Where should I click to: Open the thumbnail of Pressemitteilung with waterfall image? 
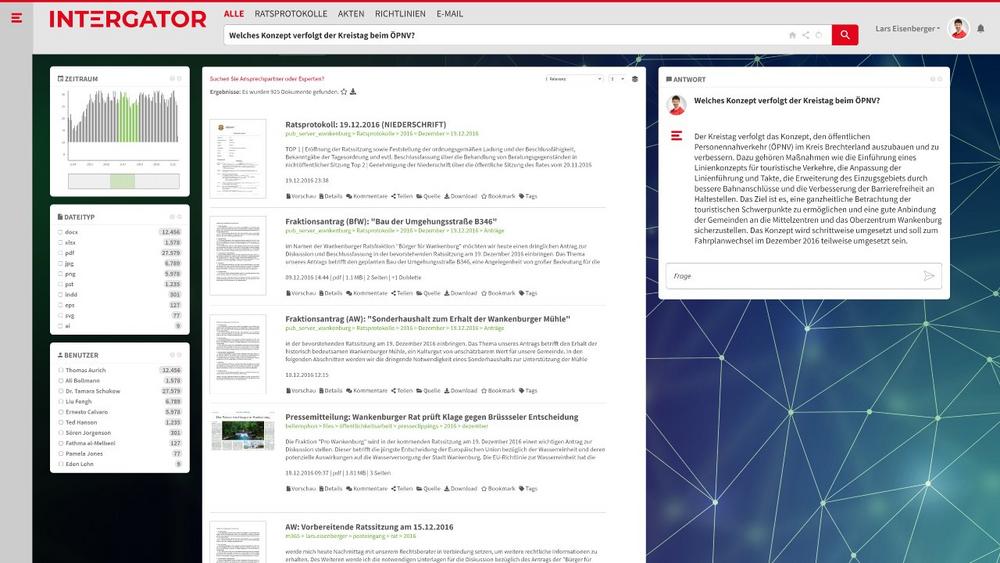243,432
